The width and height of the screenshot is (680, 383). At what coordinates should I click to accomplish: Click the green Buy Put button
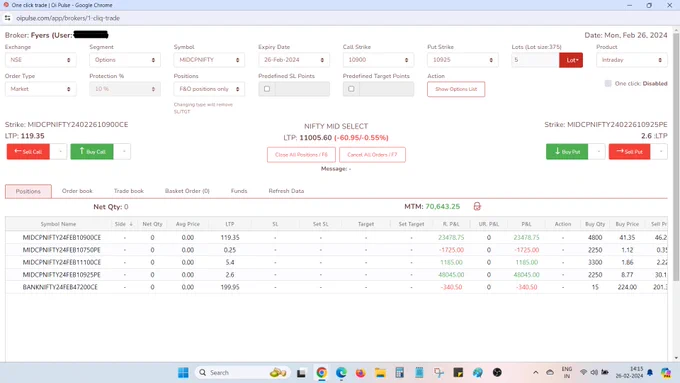567,151
